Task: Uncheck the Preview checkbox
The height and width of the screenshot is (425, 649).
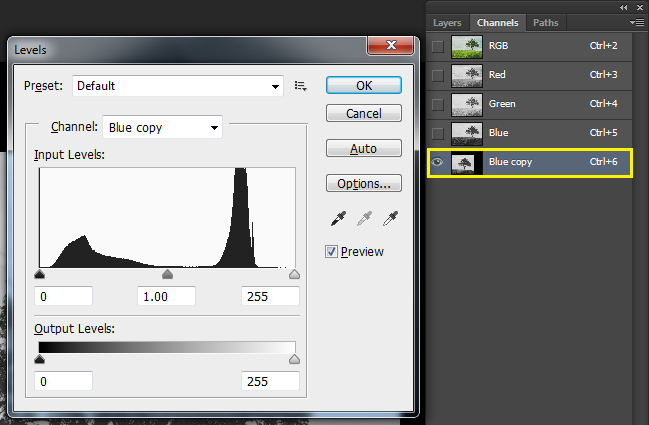Action: tap(332, 252)
